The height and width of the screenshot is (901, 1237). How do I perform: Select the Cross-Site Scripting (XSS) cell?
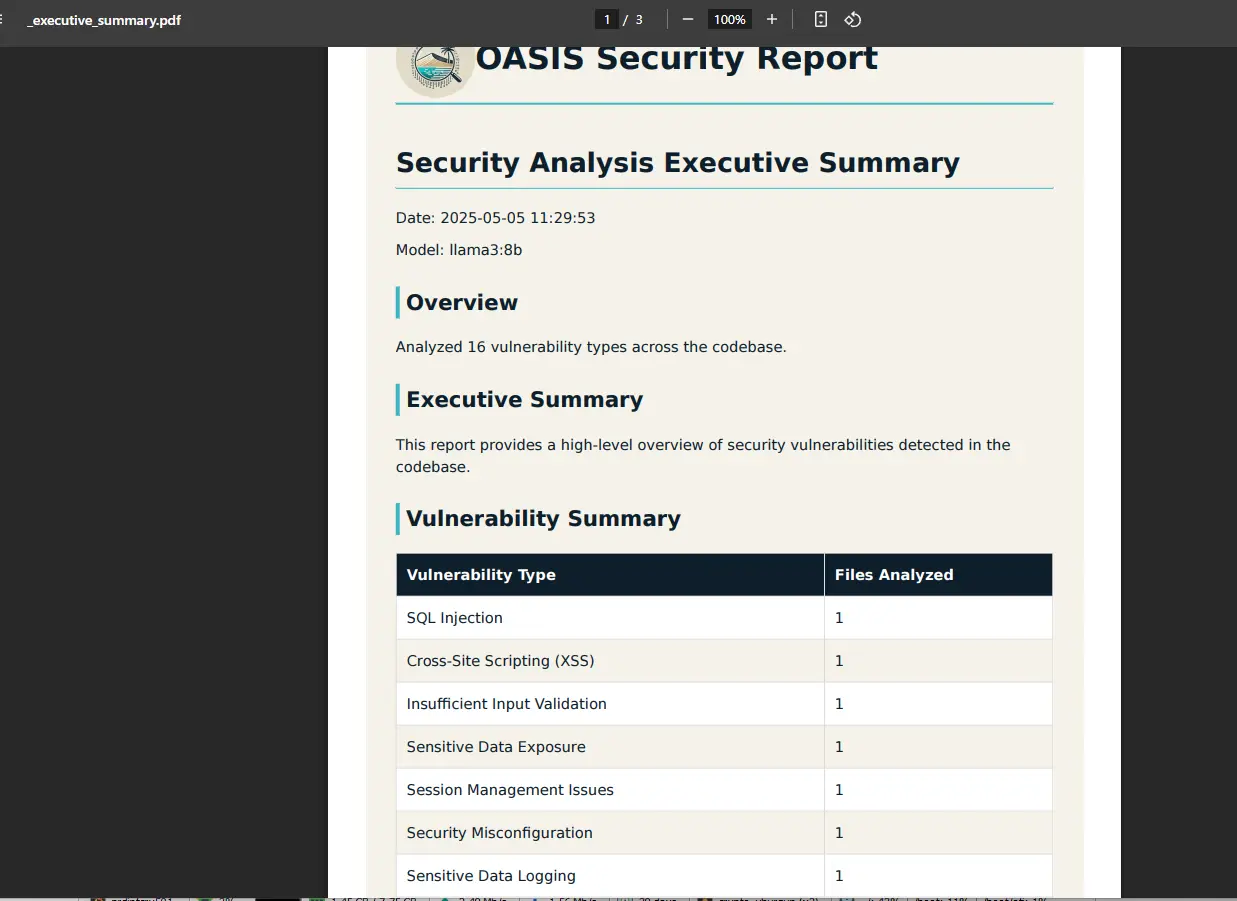coord(610,661)
